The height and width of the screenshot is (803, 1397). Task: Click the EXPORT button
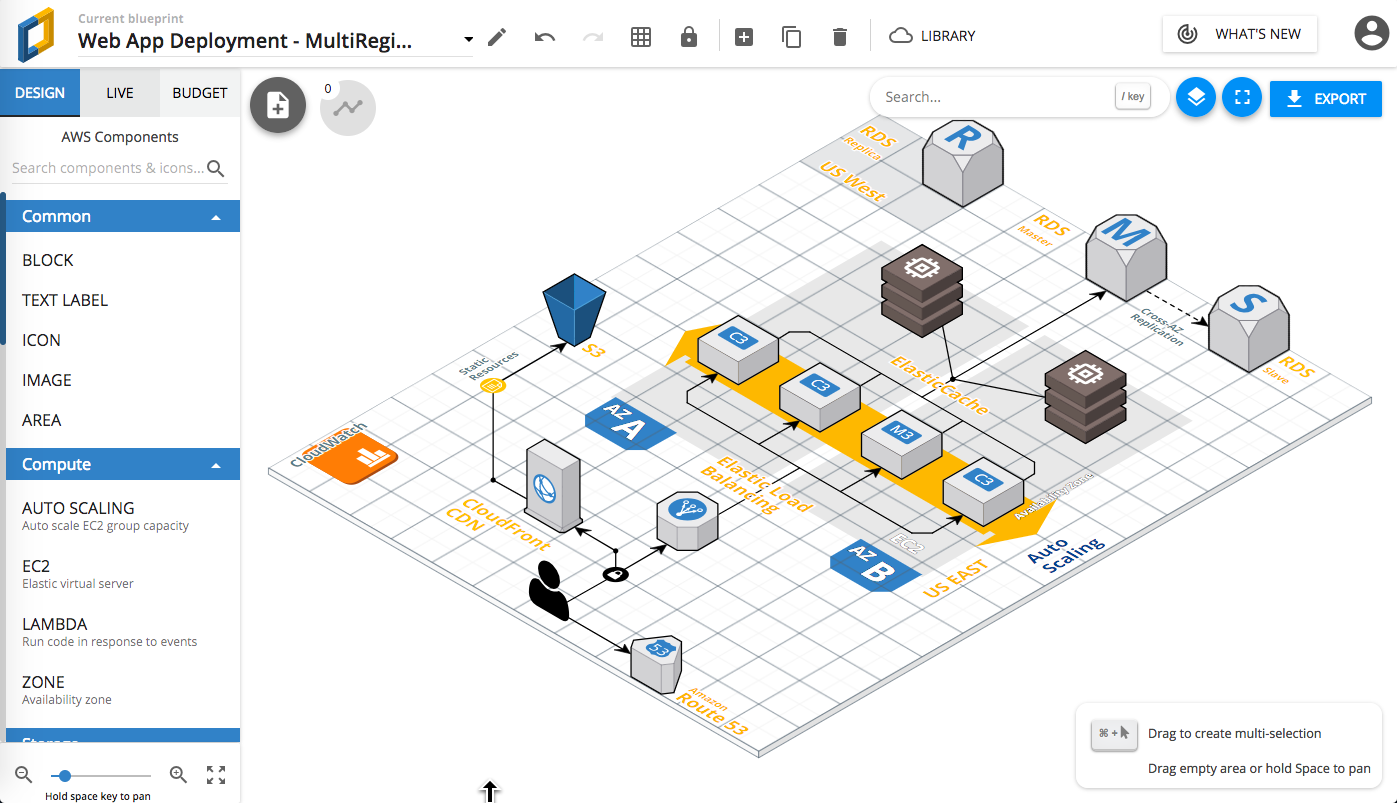point(1326,99)
